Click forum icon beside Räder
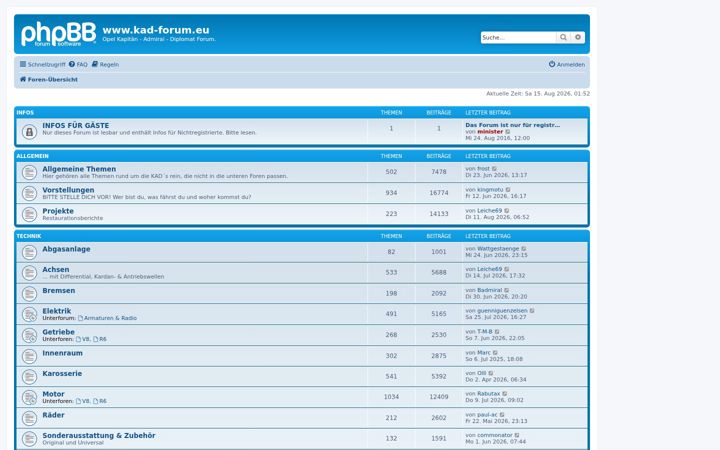 point(29,418)
